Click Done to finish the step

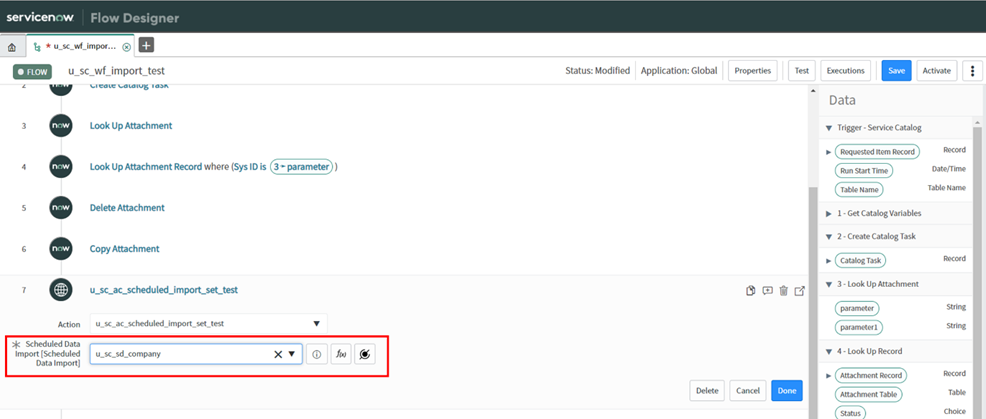(787, 391)
